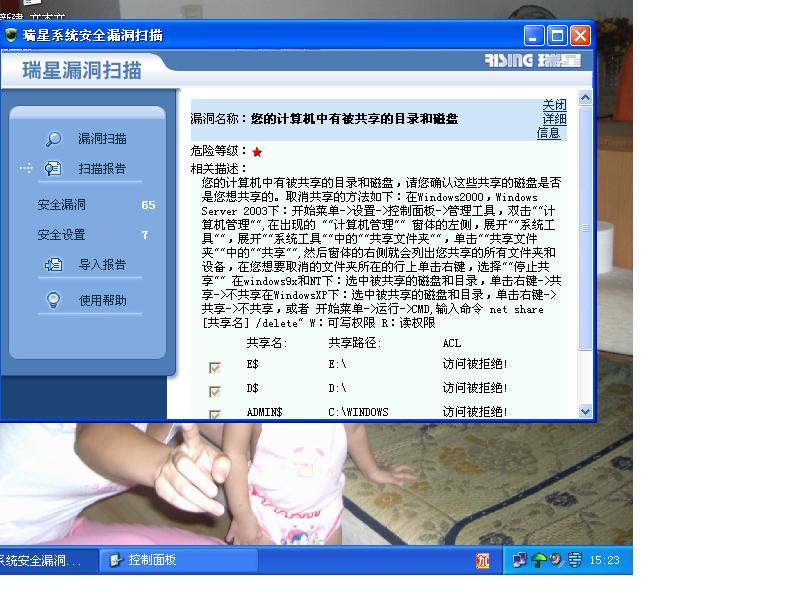Click the 15:23 system clock

click(x=605, y=560)
